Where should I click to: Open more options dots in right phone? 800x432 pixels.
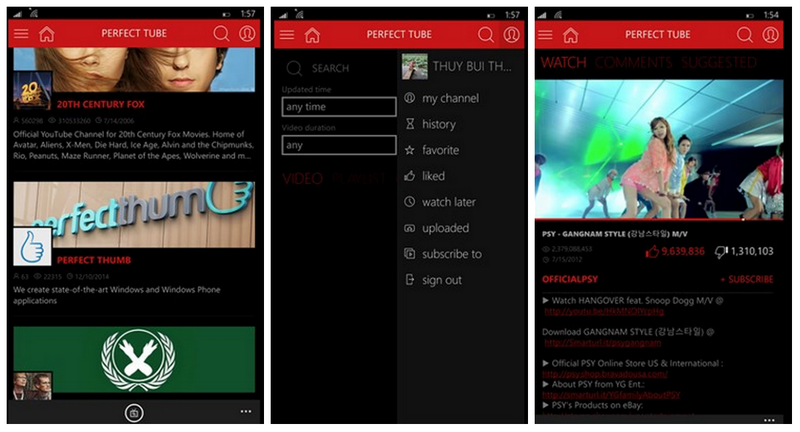(x=769, y=420)
